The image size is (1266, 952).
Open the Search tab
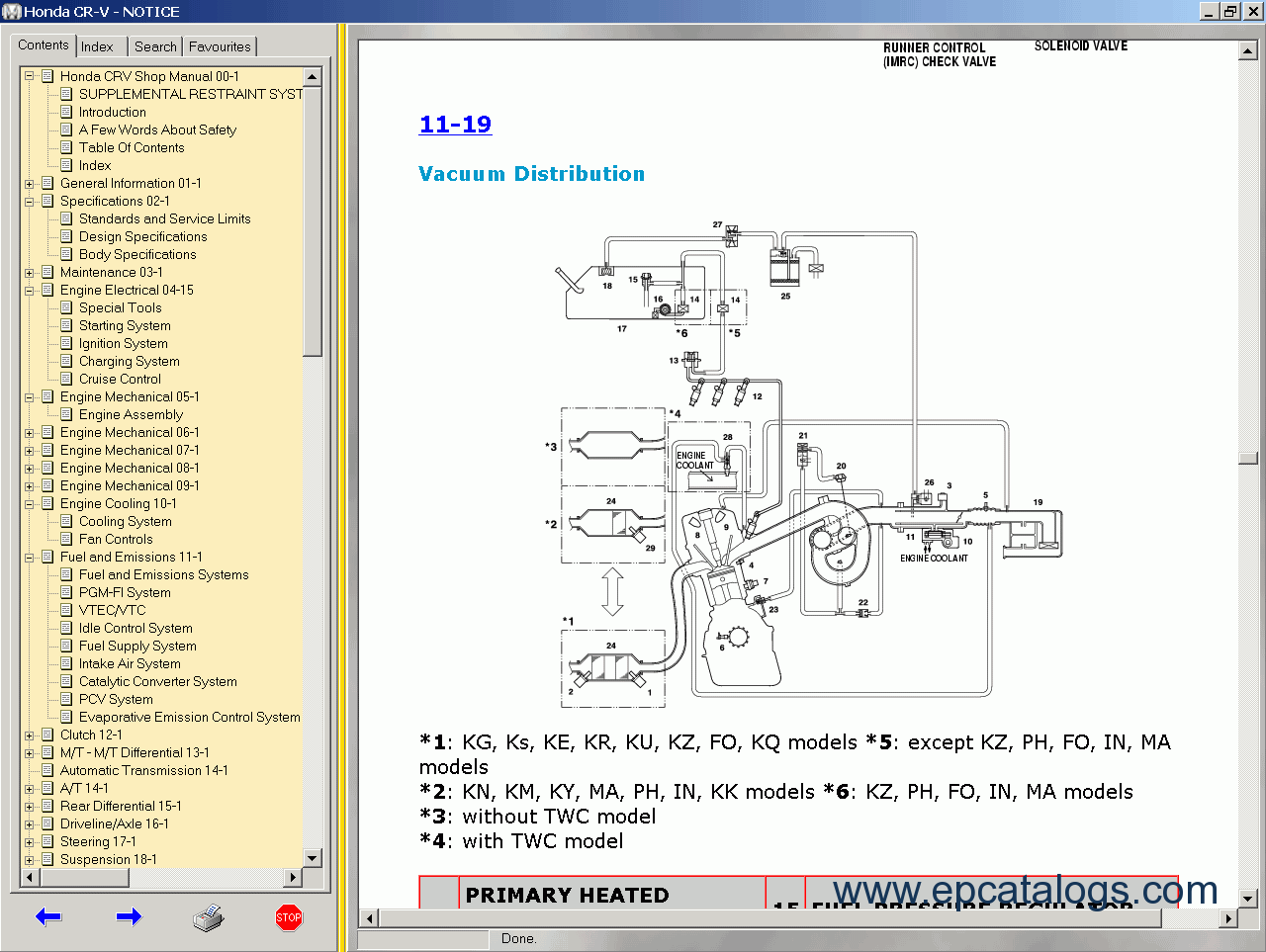[155, 46]
